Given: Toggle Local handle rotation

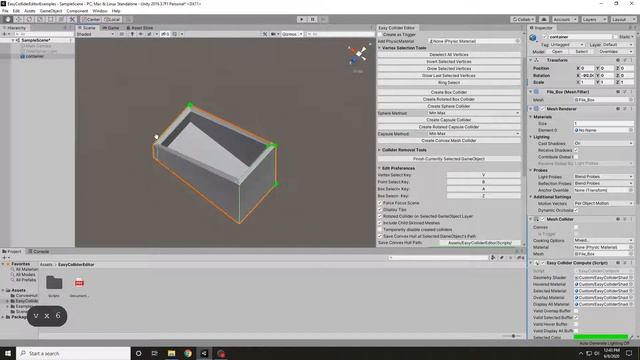Looking at the screenshot, I should pos(111,19).
